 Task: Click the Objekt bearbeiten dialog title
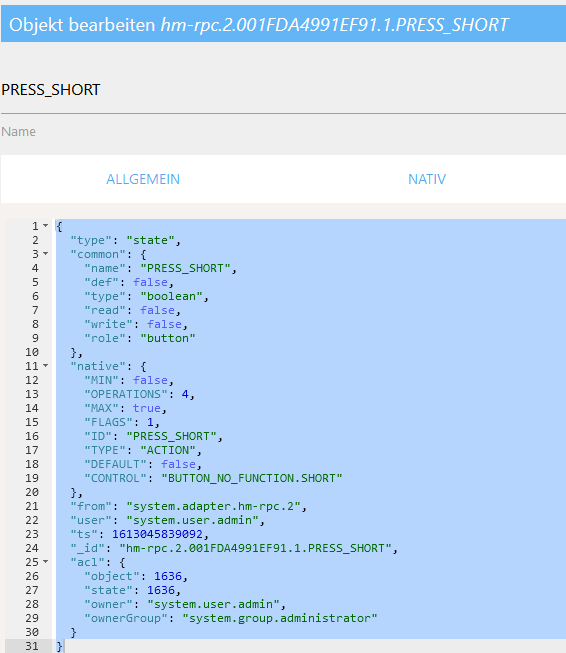pyautogui.click(x=259, y=25)
